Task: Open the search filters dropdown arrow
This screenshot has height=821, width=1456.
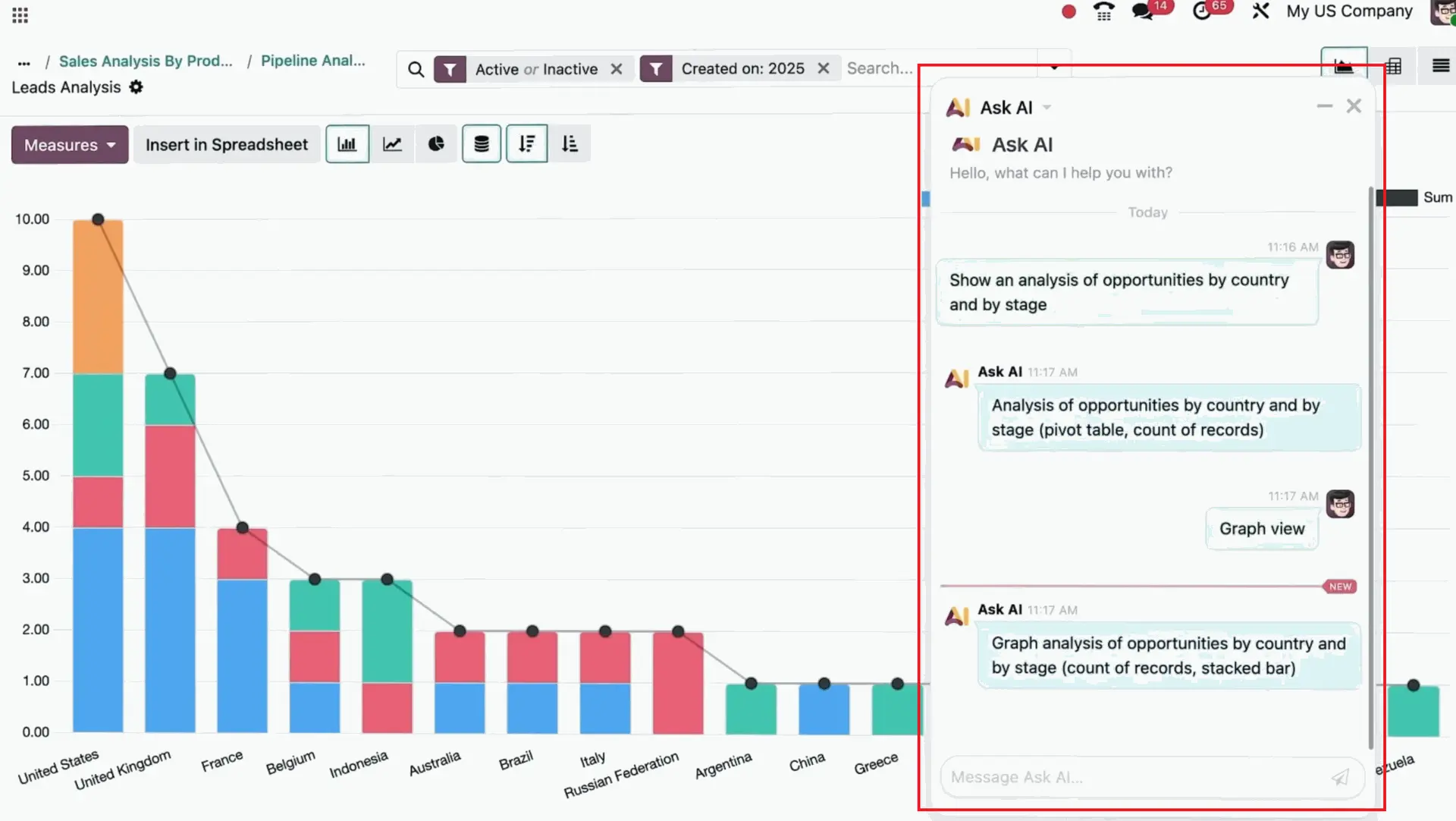Action: click(1054, 68)
